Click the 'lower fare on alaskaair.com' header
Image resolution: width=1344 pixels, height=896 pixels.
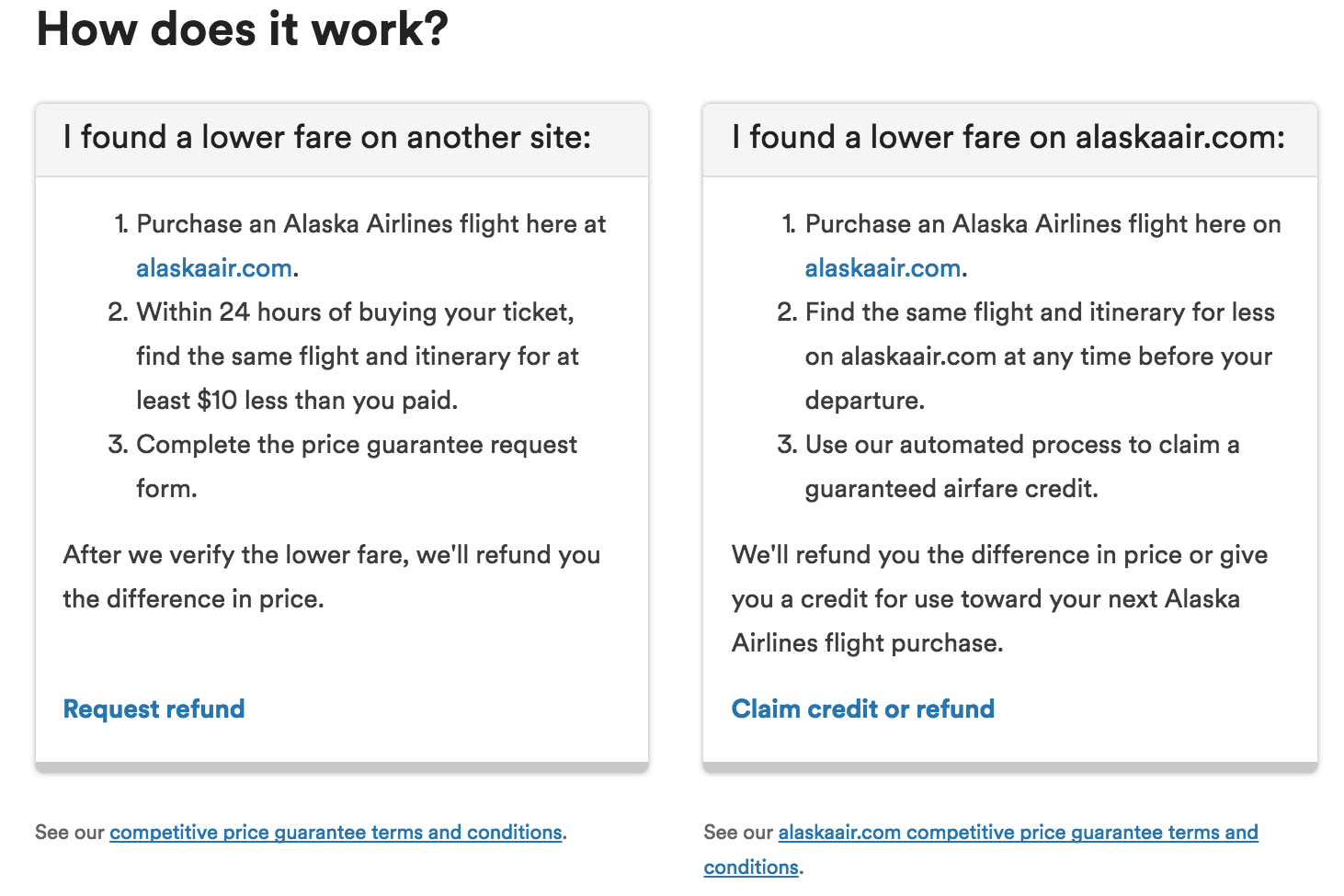click(x=1010, y=139)
